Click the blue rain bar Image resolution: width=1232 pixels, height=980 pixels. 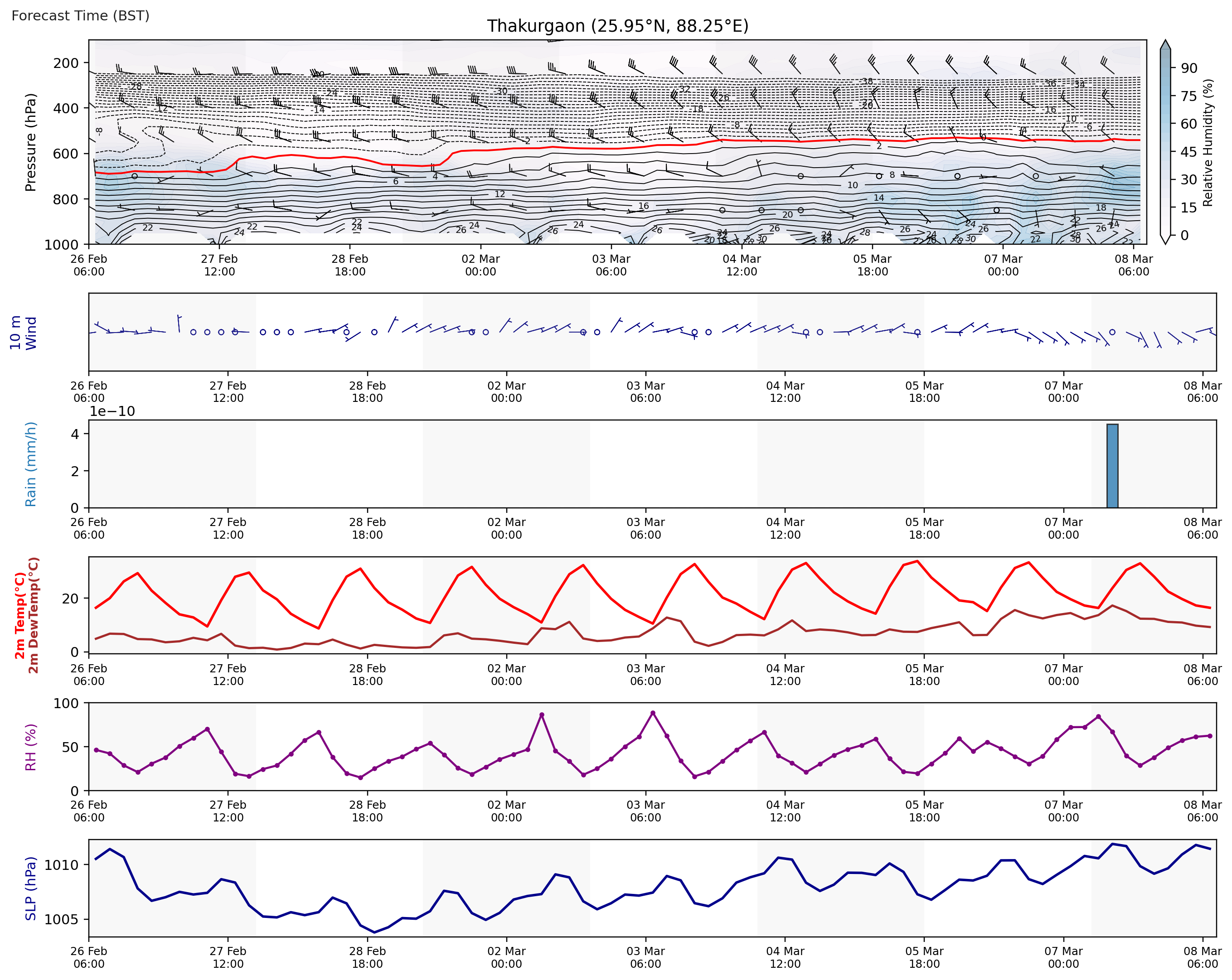pos(1112,465)
